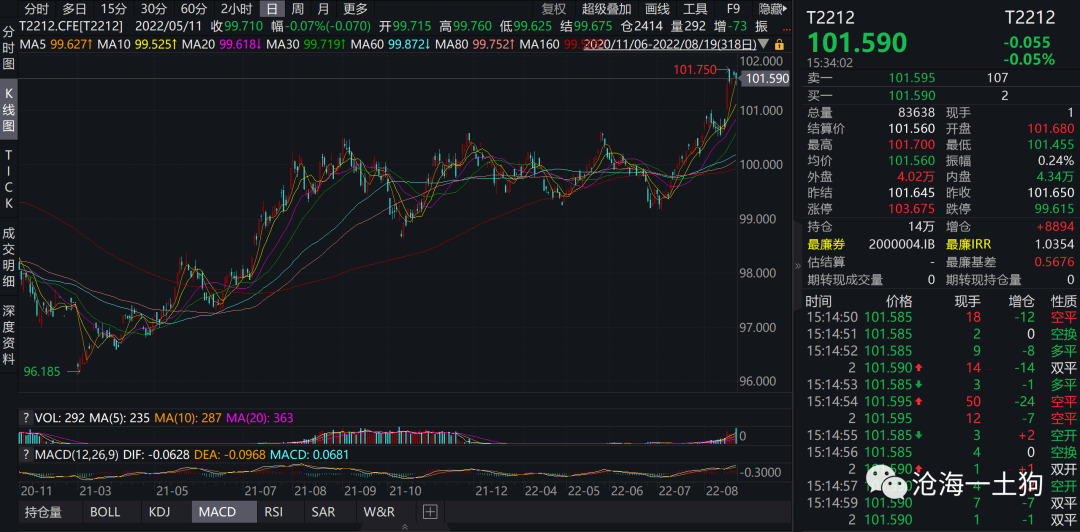This screenshot has height=532, width=1080.
Task: Click the T2212.CFE[T2212] contract title
Action: coord(71,26)
